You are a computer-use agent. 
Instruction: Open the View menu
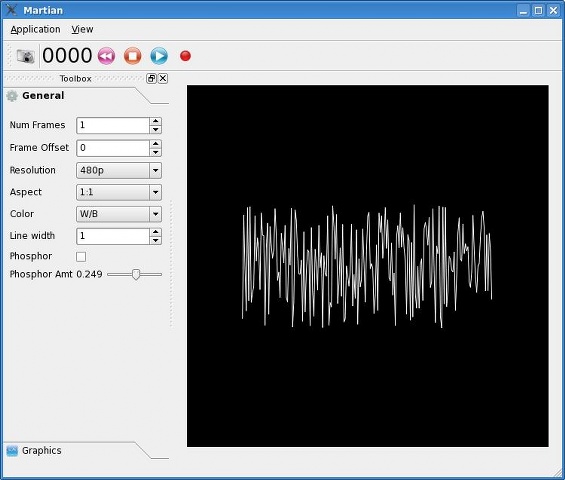[x=82, y=29]
